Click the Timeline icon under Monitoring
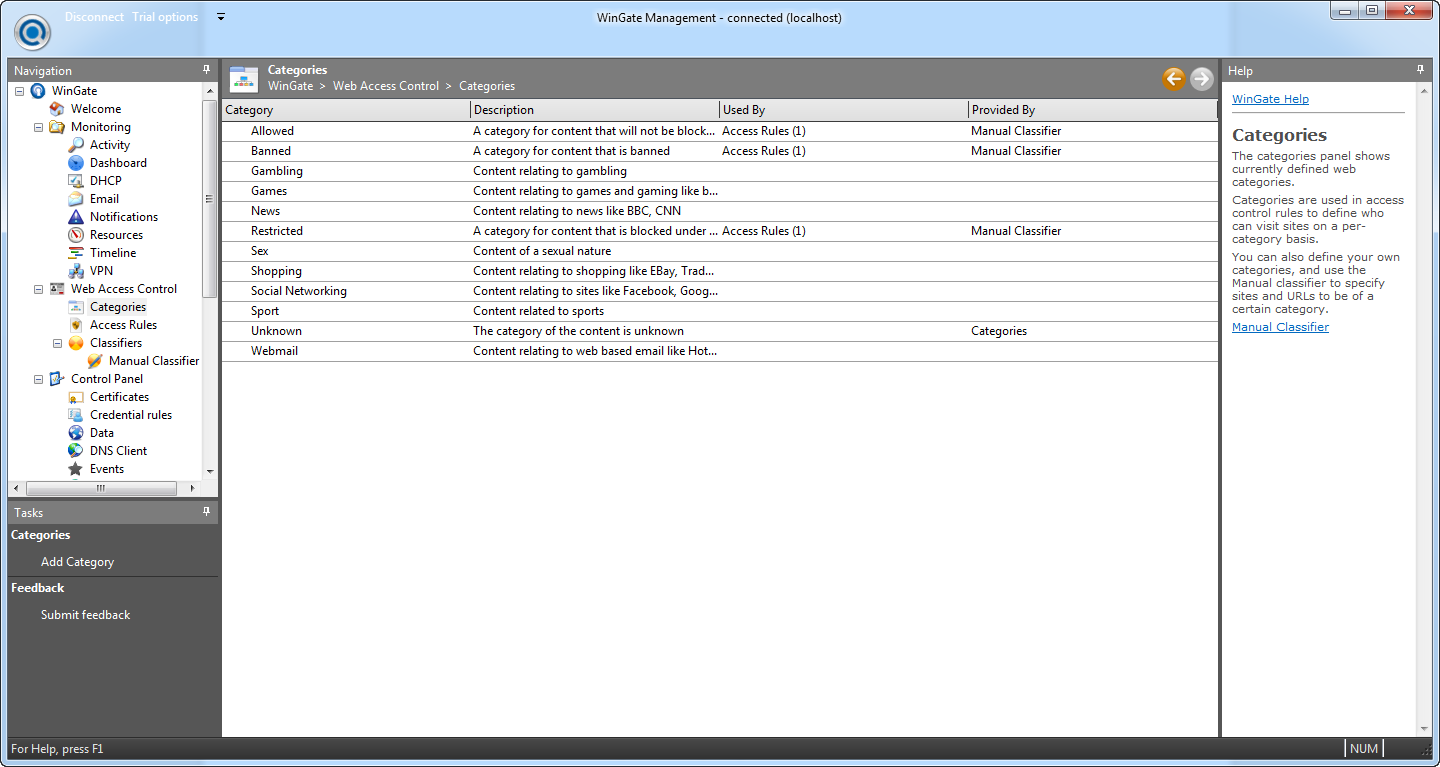This screenshot has height=767, width=1440. [x=75, y=253]
